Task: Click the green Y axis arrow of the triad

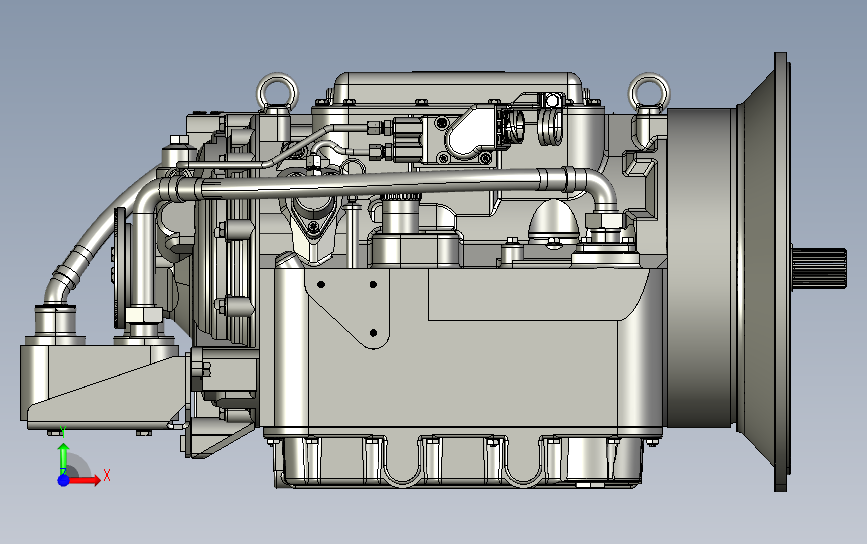Action: click(64, 458)
